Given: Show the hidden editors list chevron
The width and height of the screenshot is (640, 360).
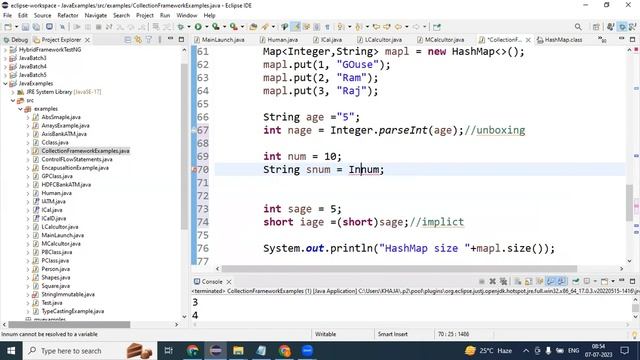Looking at the screenshot, I should pyautogui.click(x=602, y=40).
